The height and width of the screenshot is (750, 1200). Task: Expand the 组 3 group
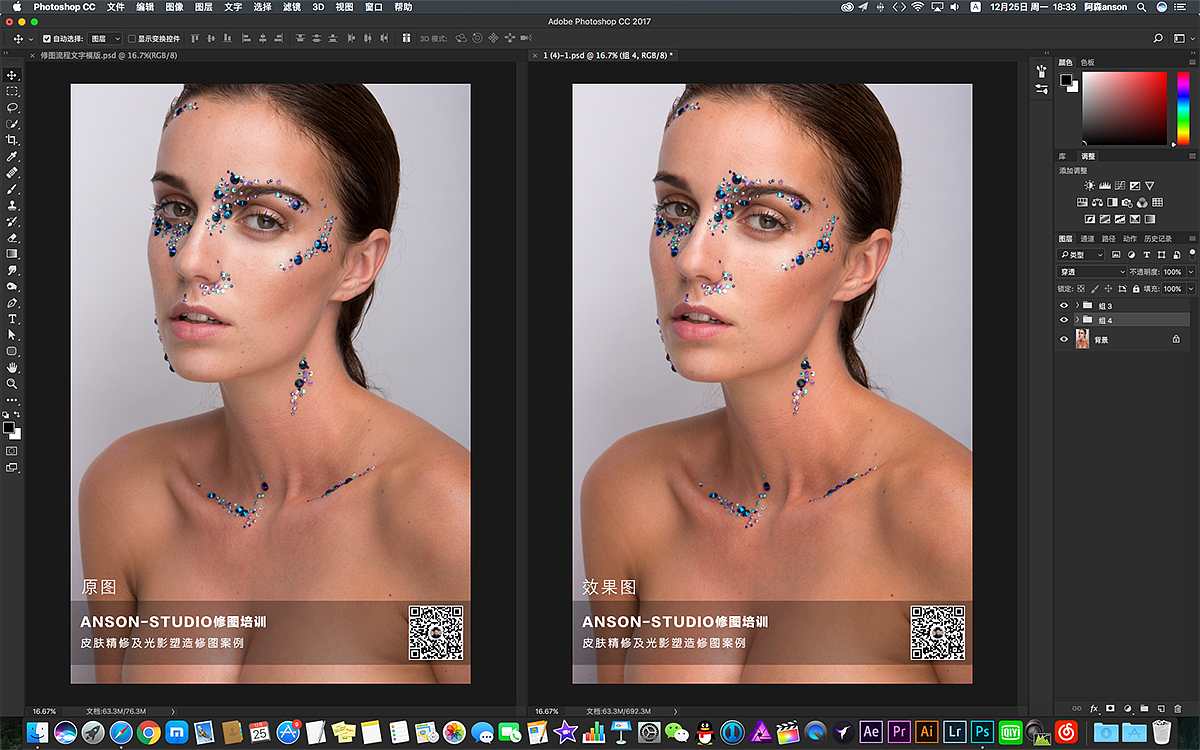[1077, 305]
